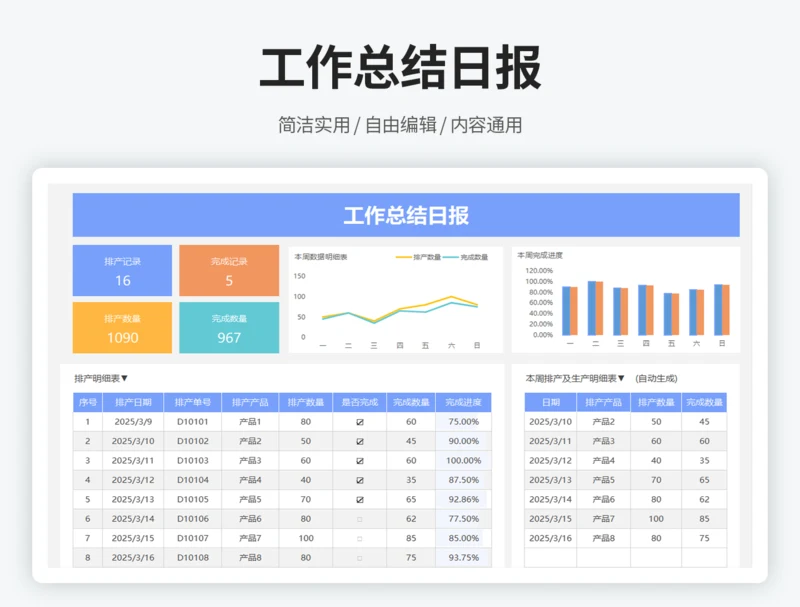Viewport: 800px width, 607px height.
Task: Expand the 排产明细表 triangle marker
Action: [x=125, y=379]
